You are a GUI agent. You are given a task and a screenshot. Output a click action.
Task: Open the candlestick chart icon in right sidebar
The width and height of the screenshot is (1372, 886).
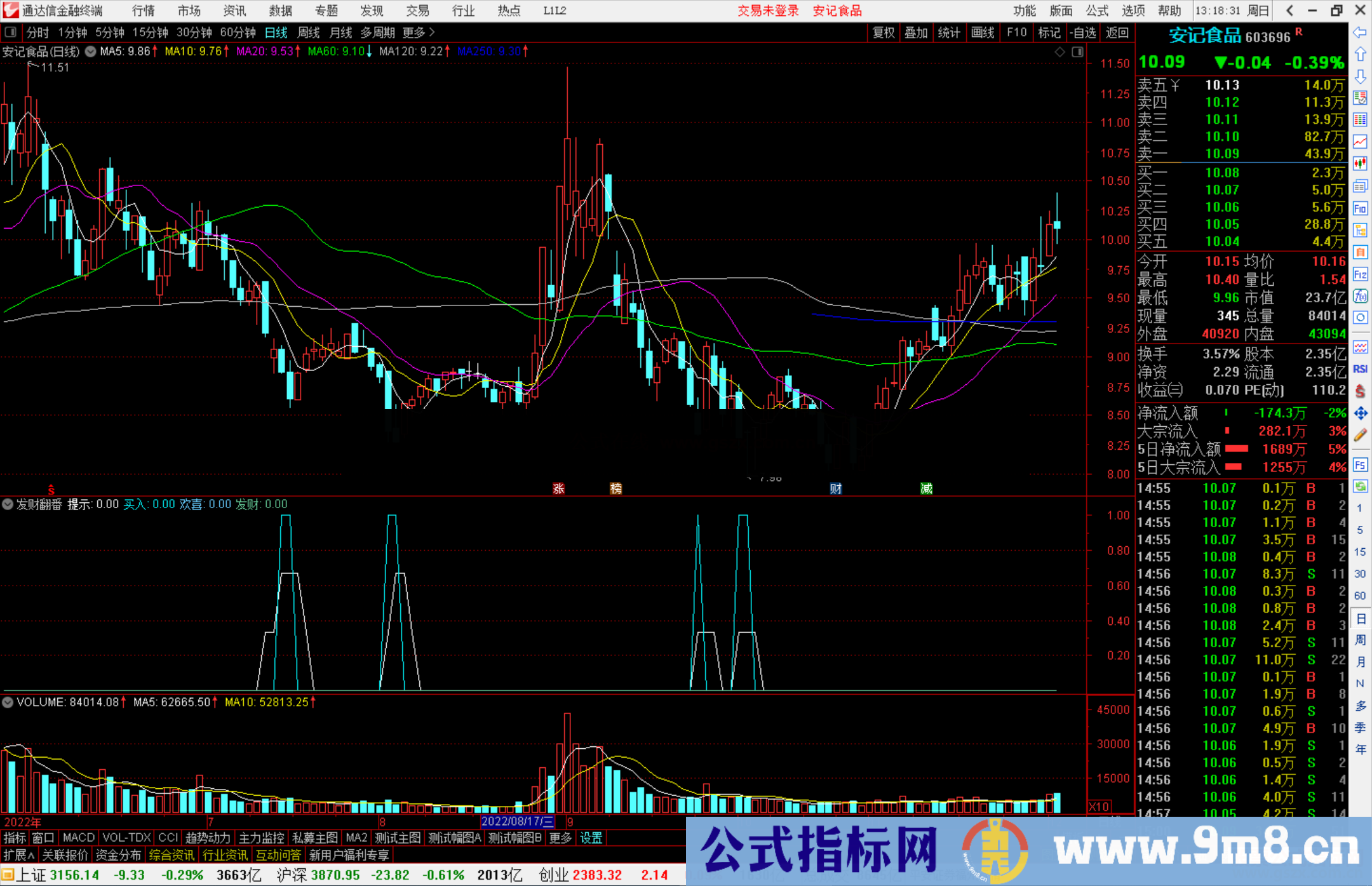pyautogui.click(x=1361, y=163)
